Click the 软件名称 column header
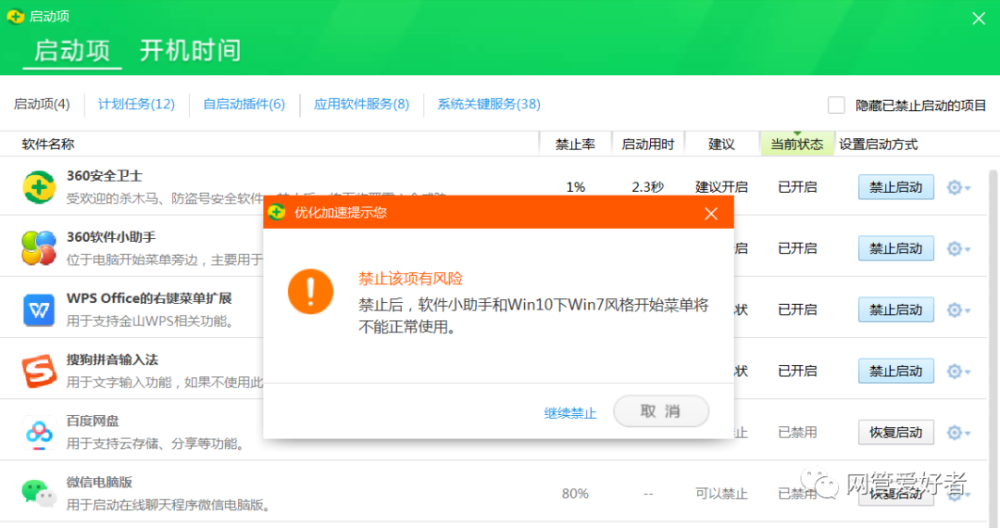This screenshot has width=1000, height=528. coord(48,145)
